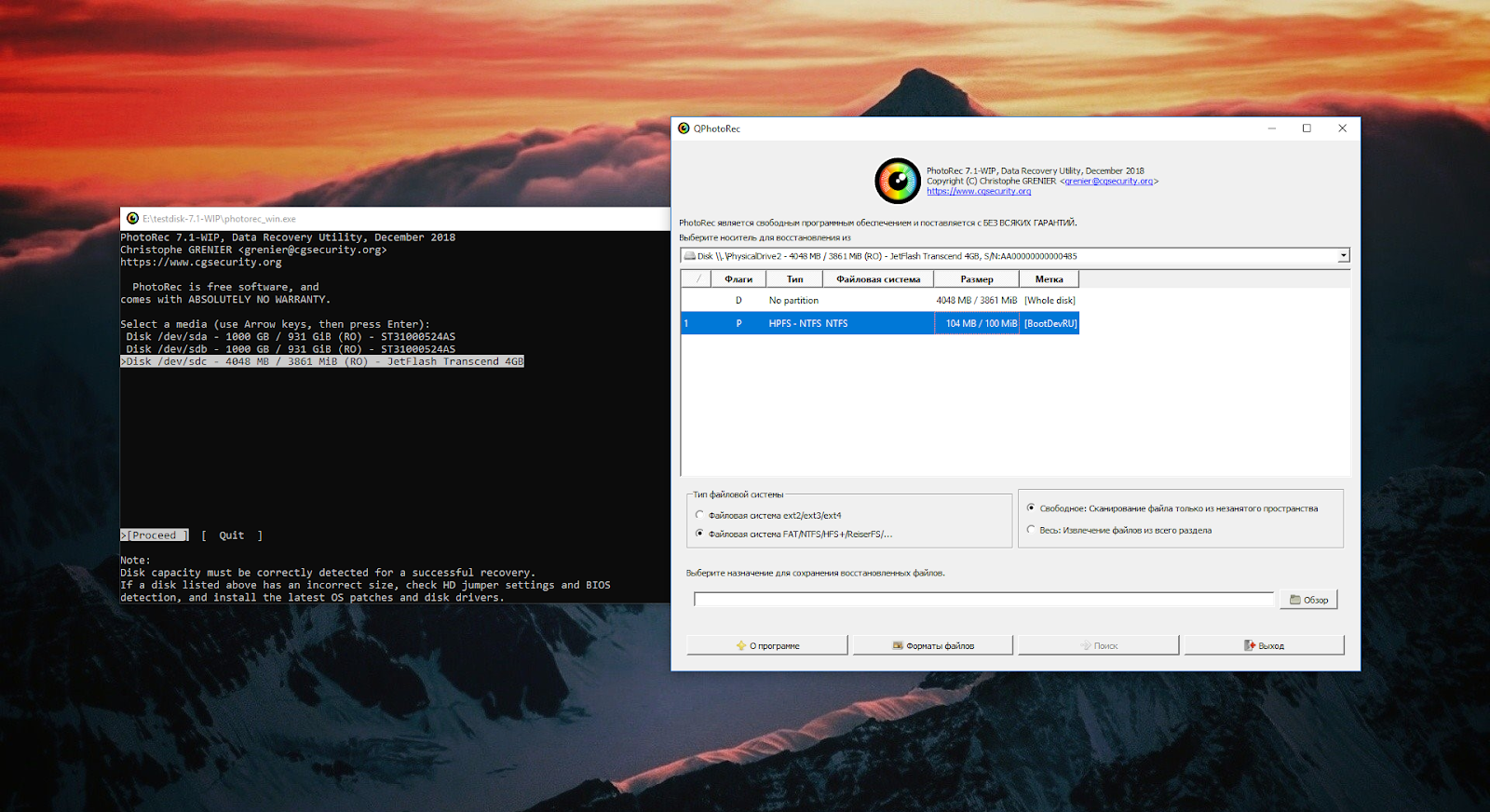Select the FAT/NTFS/HFS+/ReiserFS radio button

(x=699, y=534)
